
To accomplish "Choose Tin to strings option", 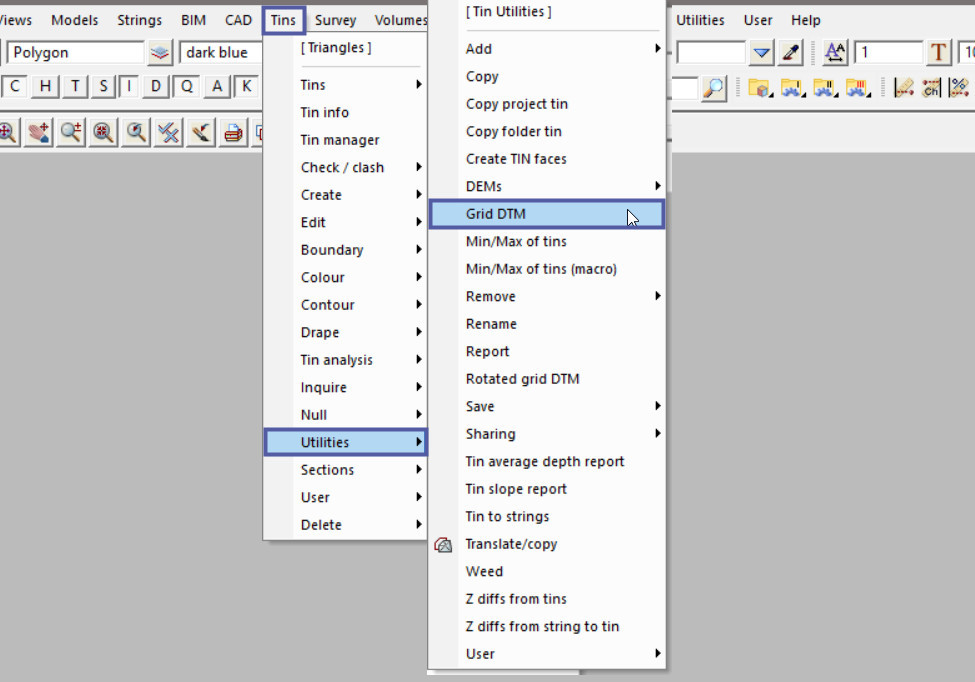I will pyautogui.click(x=507, y=516).
